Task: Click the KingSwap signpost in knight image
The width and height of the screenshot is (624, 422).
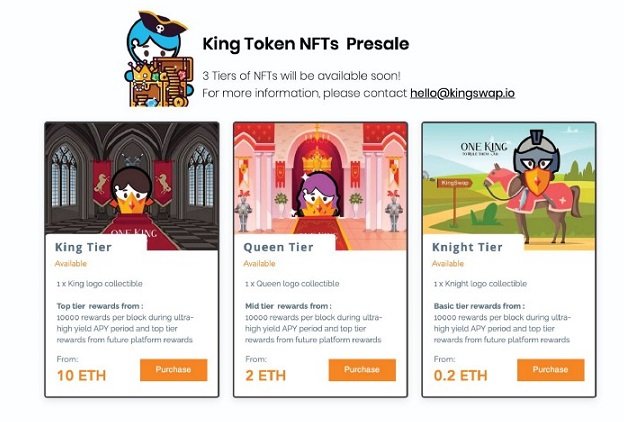Action: click(454, 199)
